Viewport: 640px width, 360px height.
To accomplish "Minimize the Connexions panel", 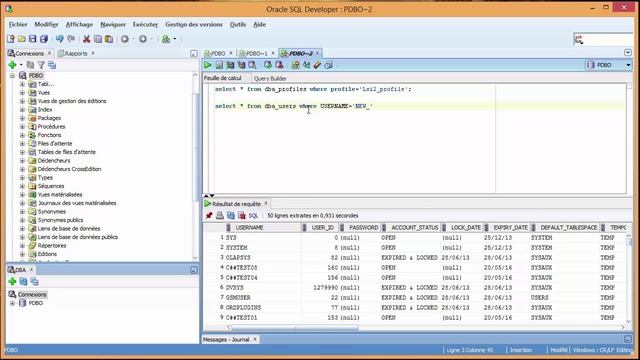I will 194,53.
